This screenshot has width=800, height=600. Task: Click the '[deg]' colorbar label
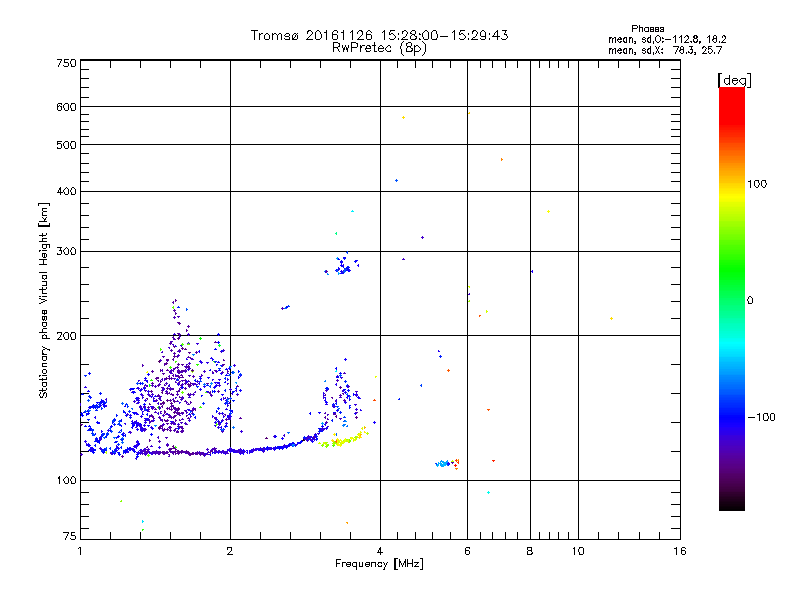point(734,80)
